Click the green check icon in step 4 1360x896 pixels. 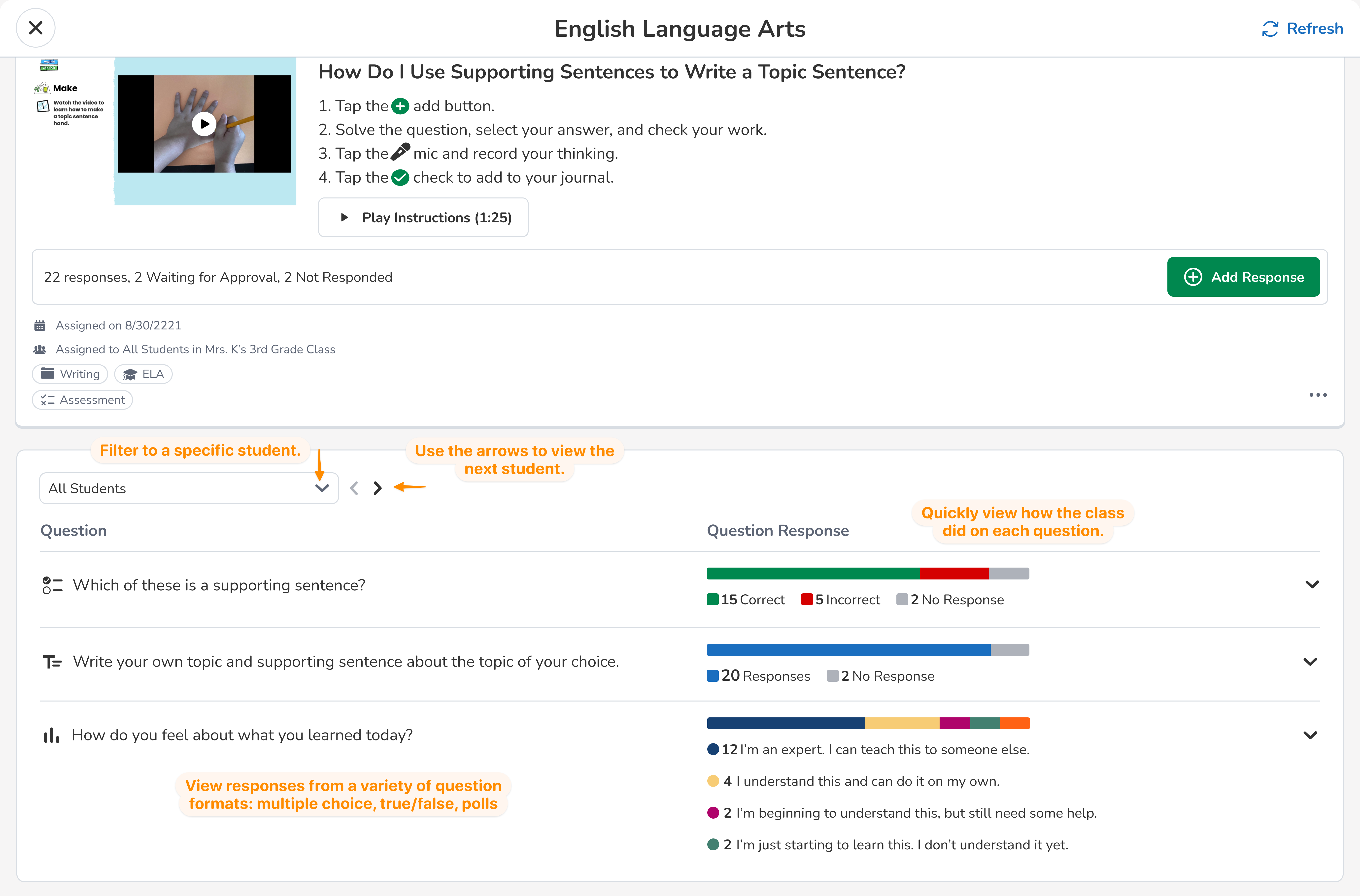[400, 177]
